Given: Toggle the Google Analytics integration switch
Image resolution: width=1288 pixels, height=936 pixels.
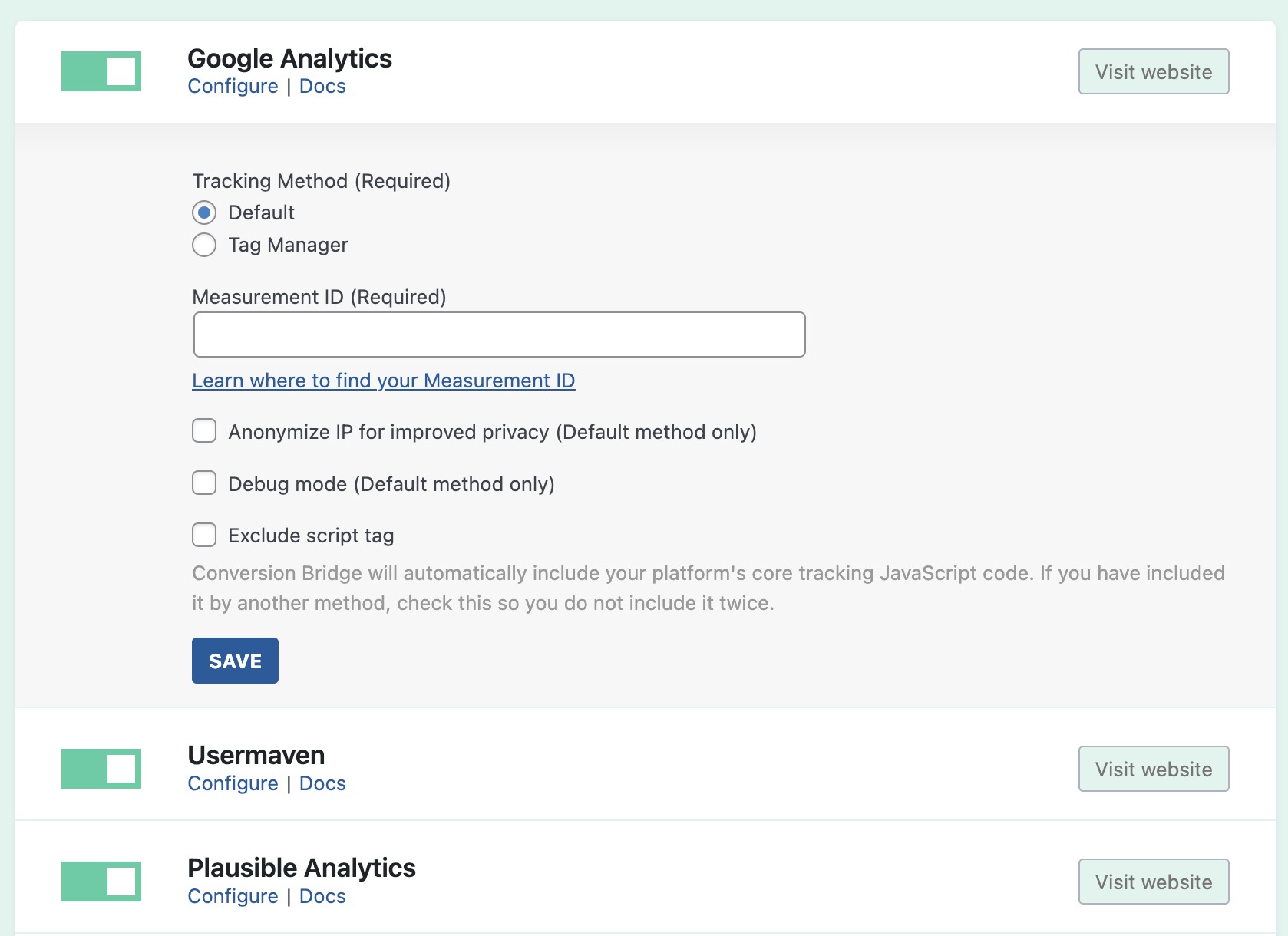Looking at the screenshot, I should pyautogui.click(x=101, y=71).
